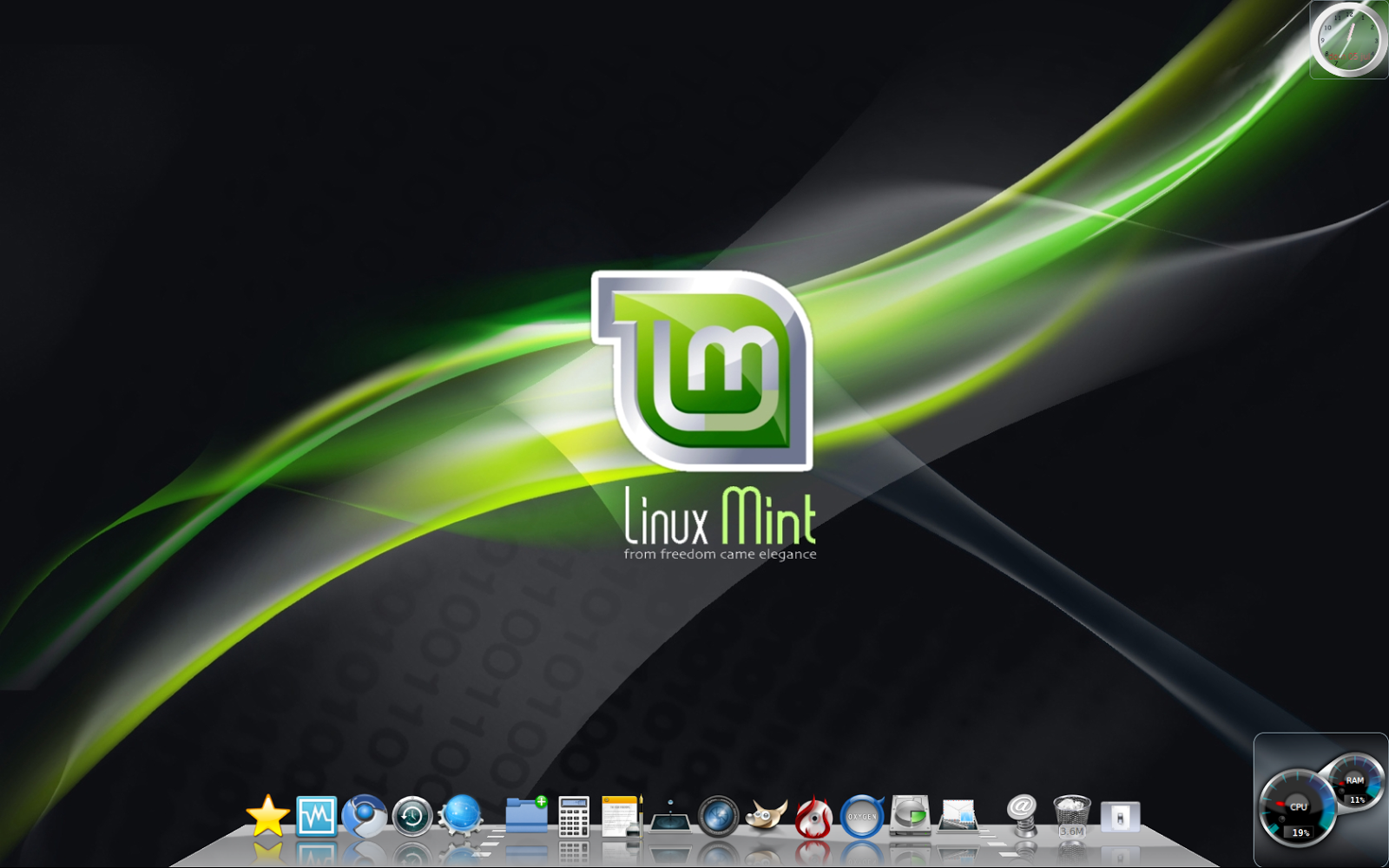Open GIMP from the dock
This screenshot has width=1389, height=868.
pyautogui.click(x=767, y=816)
